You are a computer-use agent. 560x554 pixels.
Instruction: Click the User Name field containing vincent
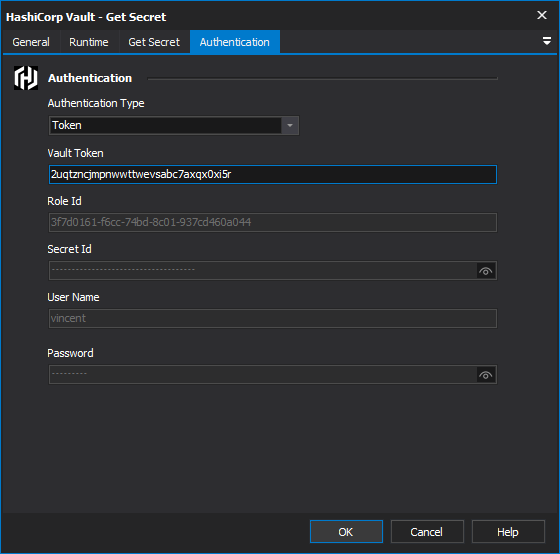[x=273, y=318]
